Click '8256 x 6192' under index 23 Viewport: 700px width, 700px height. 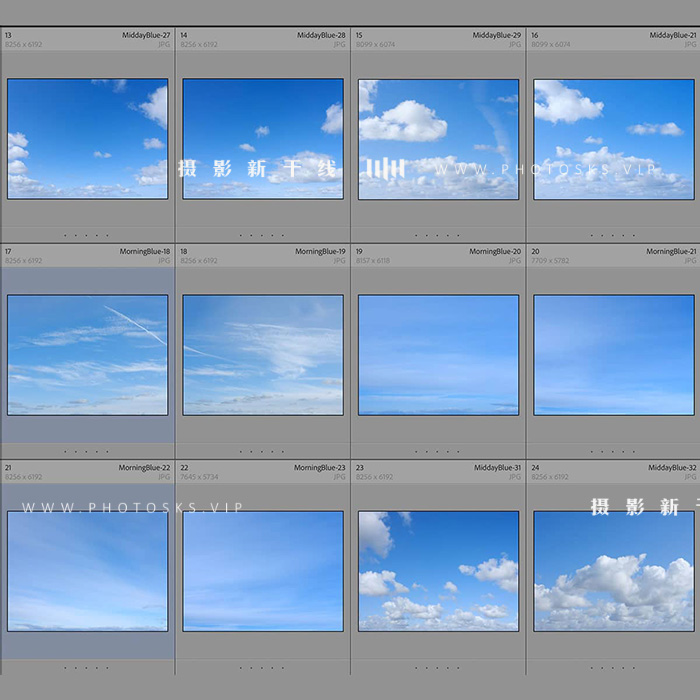pos(375,477)
